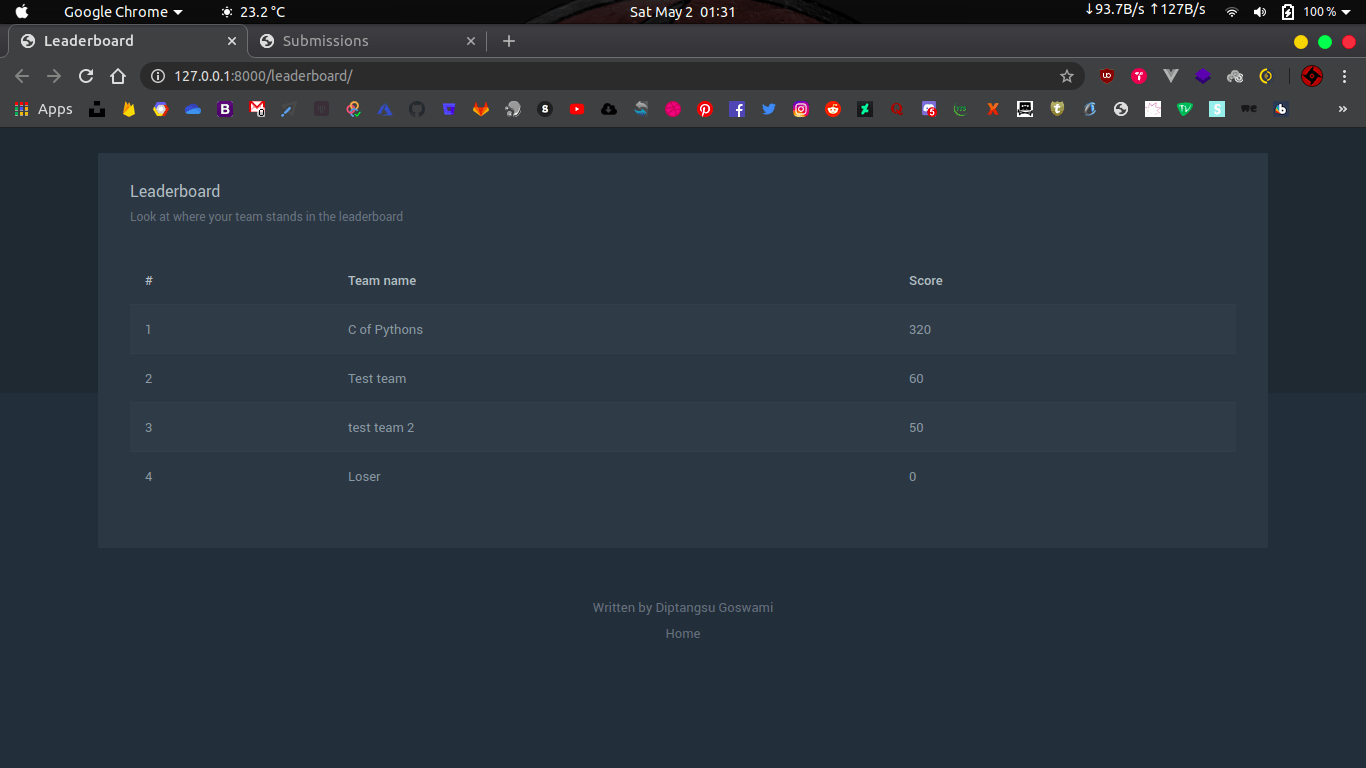Viewport: 1366px width, 768px height.
Task: Open the Chrome profile avatar
Action: pos(1312,76)
